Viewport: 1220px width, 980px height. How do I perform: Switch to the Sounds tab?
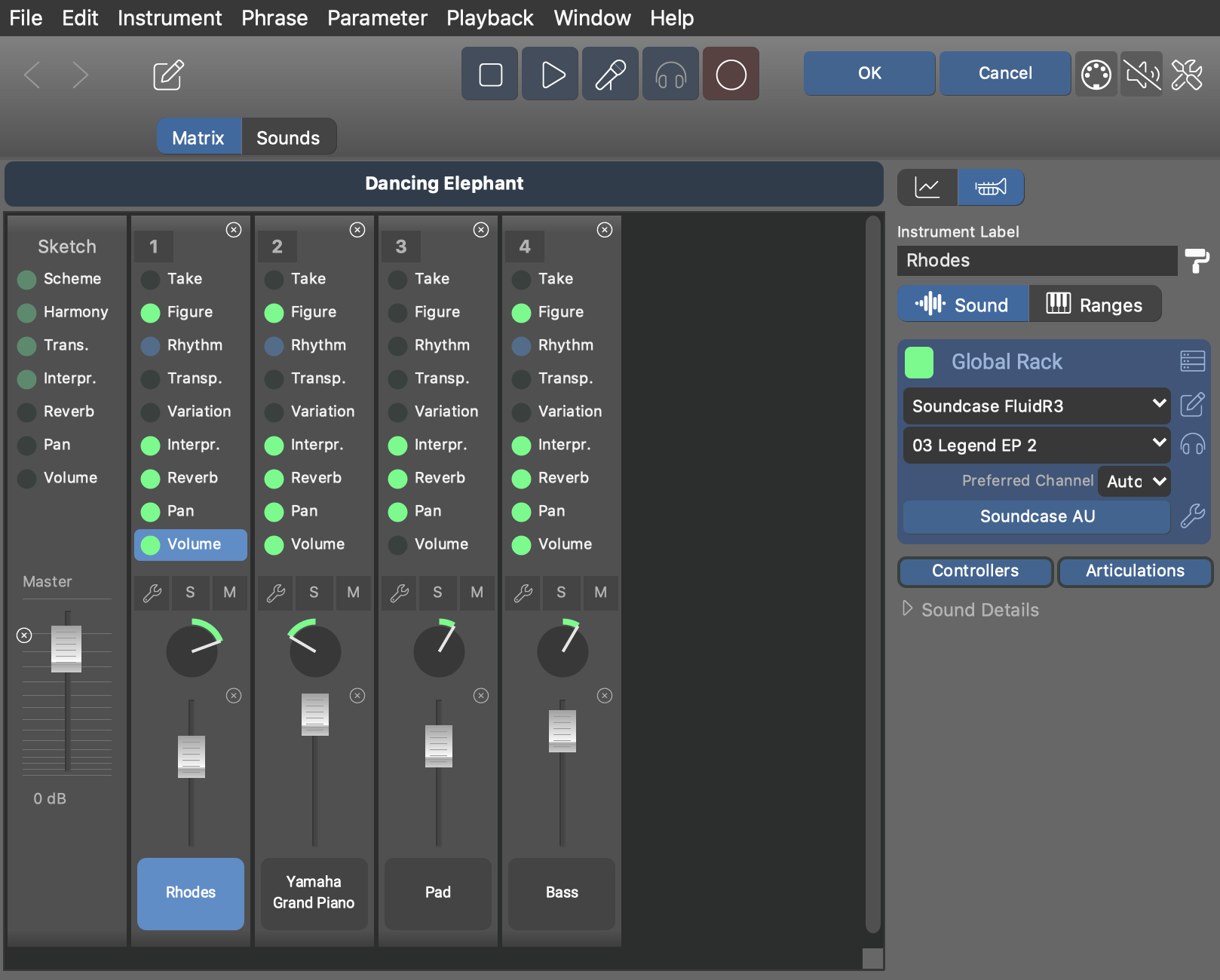[x=288, y=137]
